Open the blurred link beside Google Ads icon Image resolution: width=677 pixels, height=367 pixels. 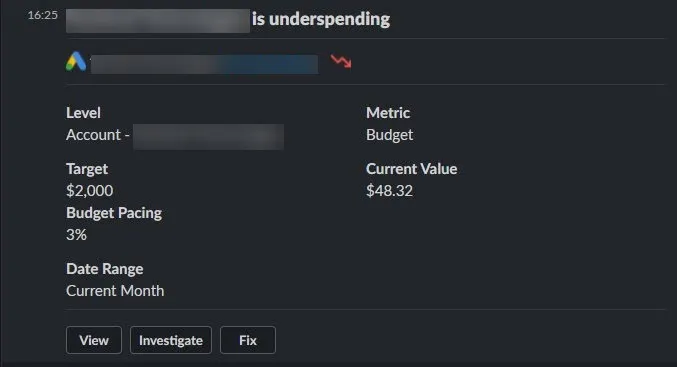[205, 64]
